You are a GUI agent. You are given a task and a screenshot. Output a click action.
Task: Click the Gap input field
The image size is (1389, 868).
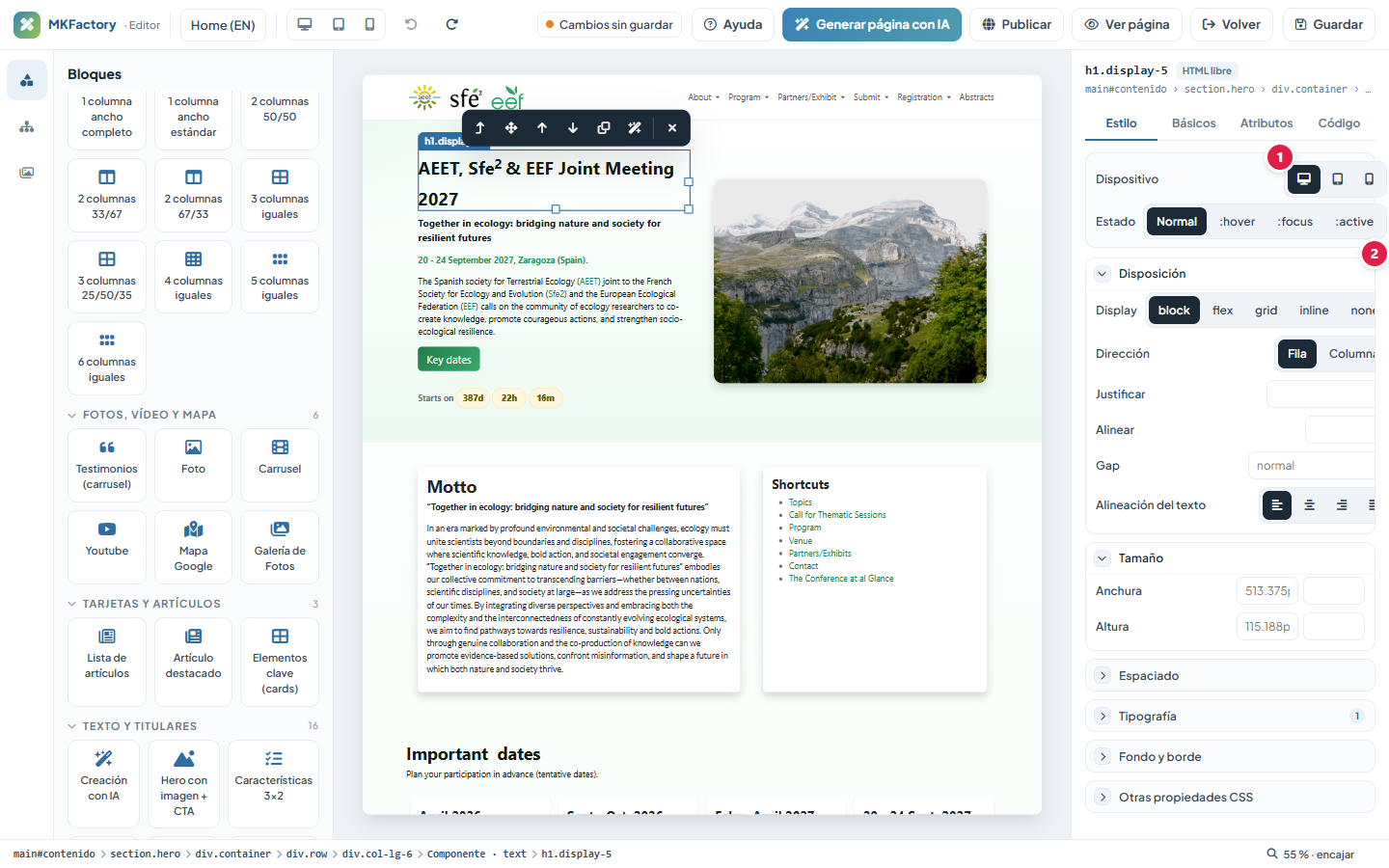point(1311,466)
